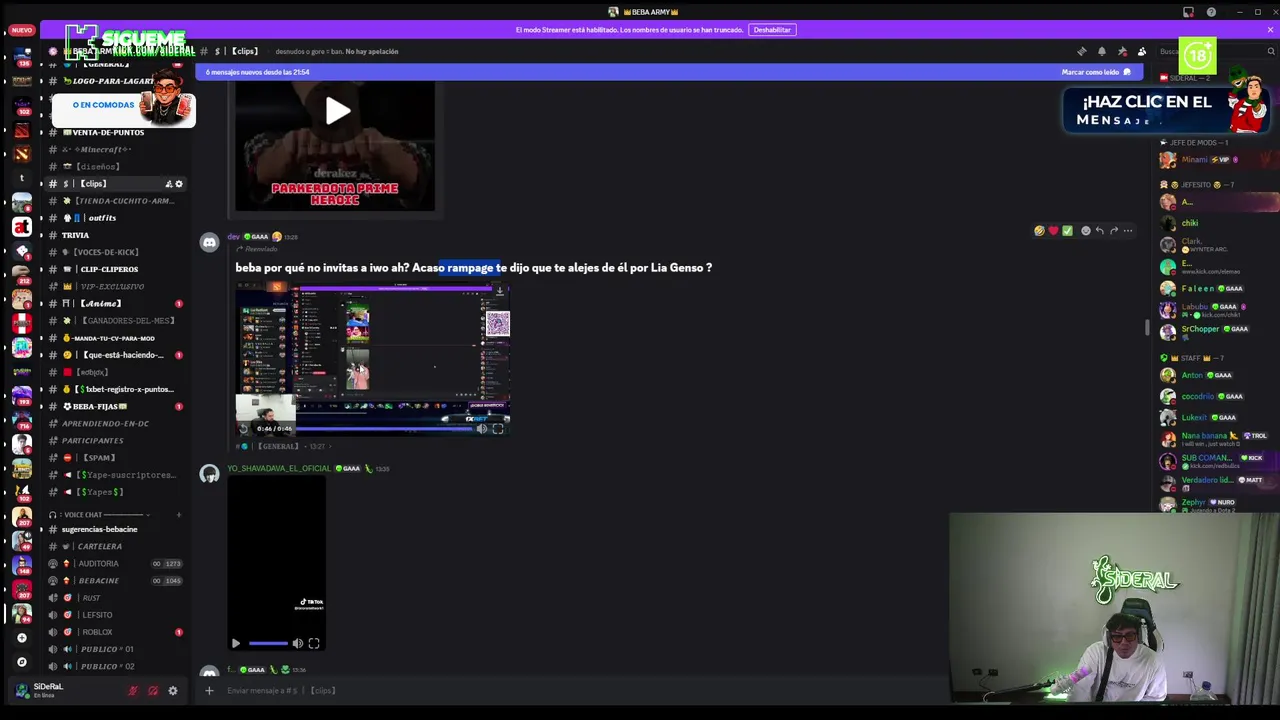This screenshot has width=1280, height=720.
Task: Open more options three dots on message
Action: tap(1127, 231)
